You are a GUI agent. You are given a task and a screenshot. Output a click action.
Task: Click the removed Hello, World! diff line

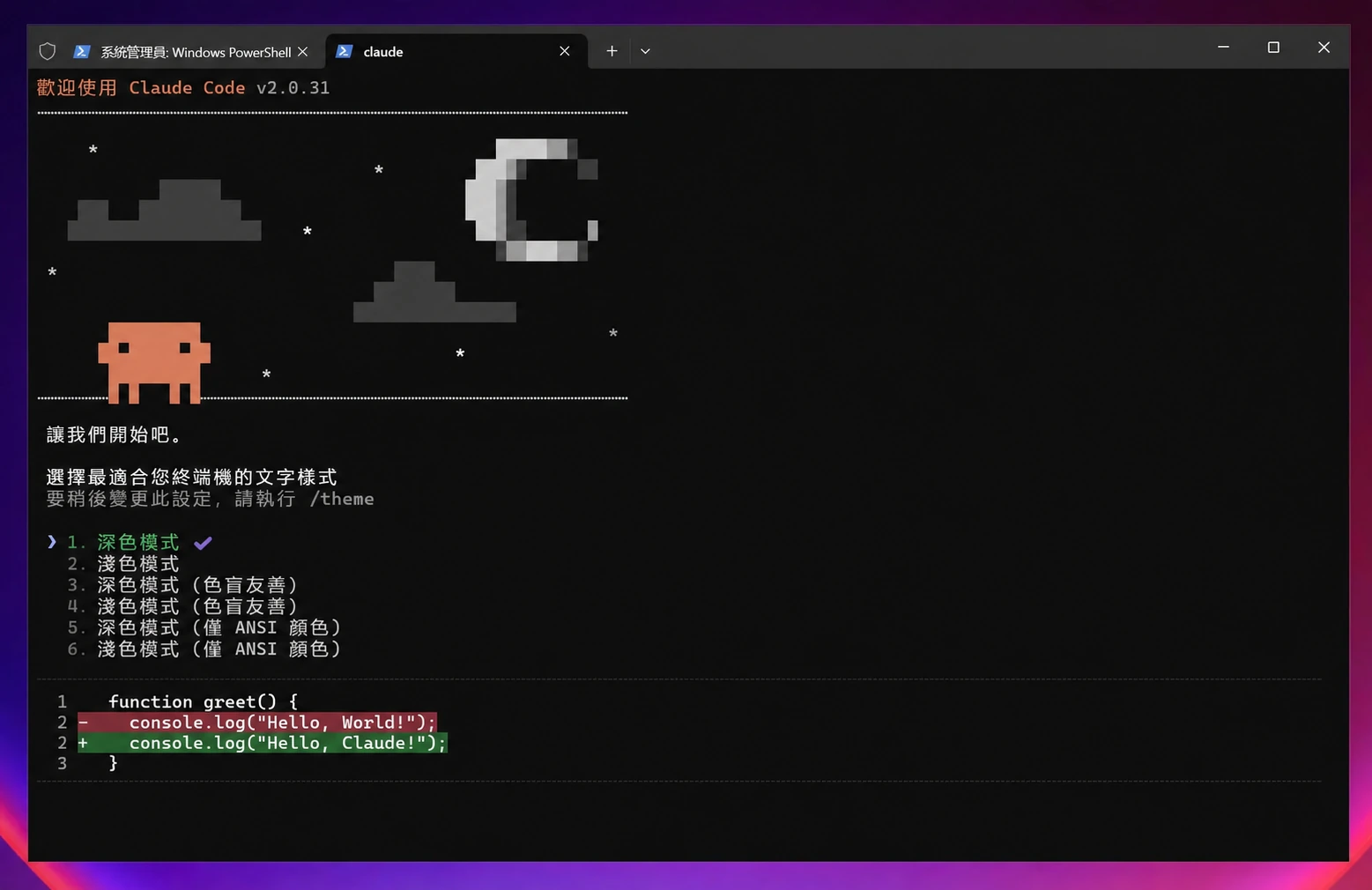257,723
